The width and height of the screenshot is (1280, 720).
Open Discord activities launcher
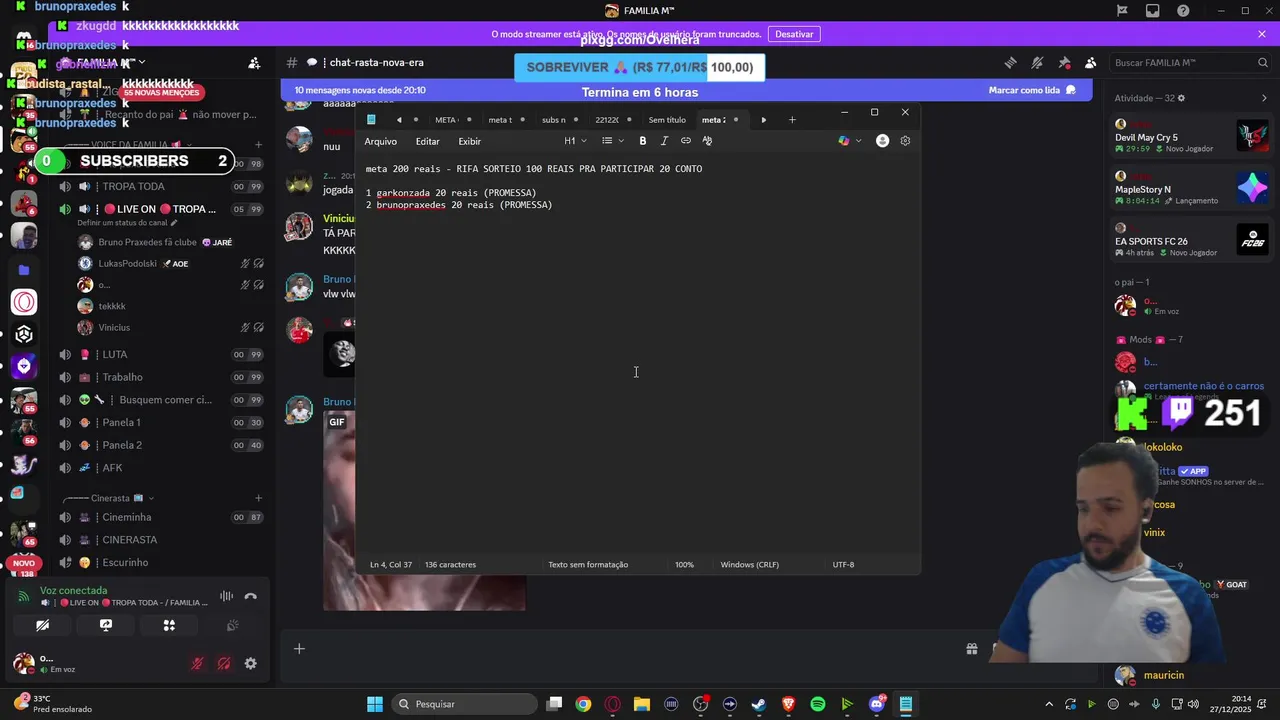point(169,625)
